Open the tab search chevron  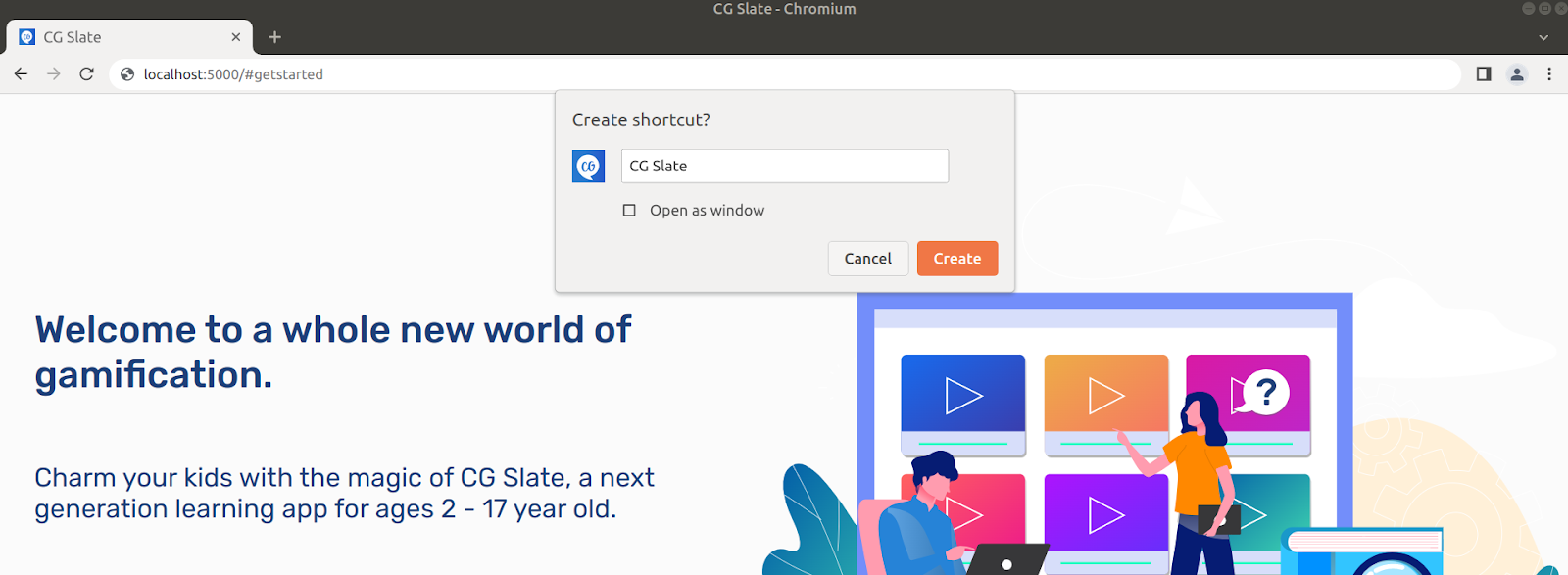point(1543,37)
